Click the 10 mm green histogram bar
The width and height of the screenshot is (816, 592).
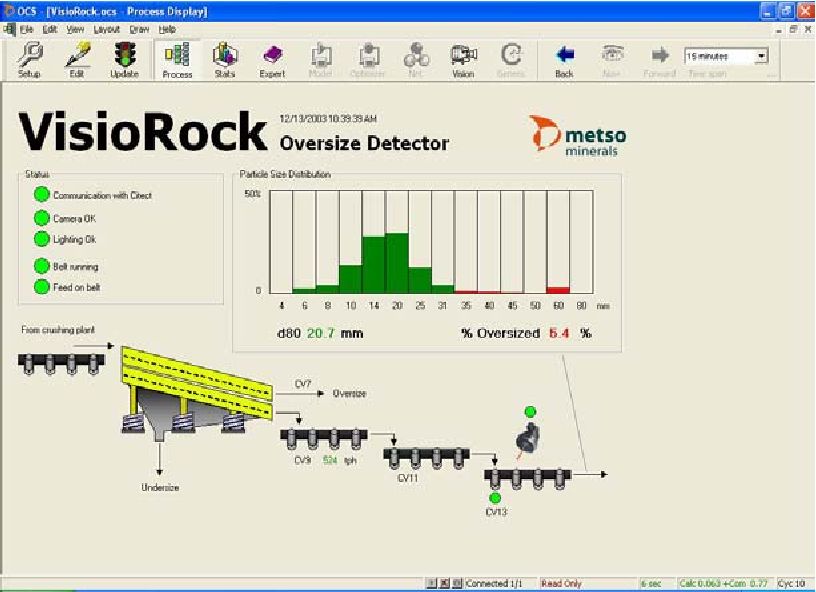(x=351, y=279)
